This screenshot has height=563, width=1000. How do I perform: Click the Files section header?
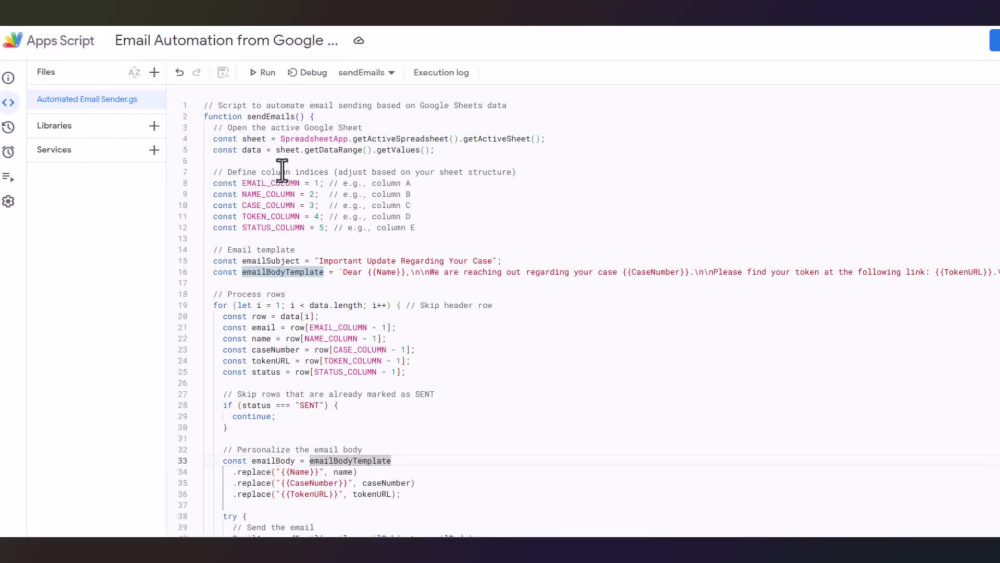[46, 72]
